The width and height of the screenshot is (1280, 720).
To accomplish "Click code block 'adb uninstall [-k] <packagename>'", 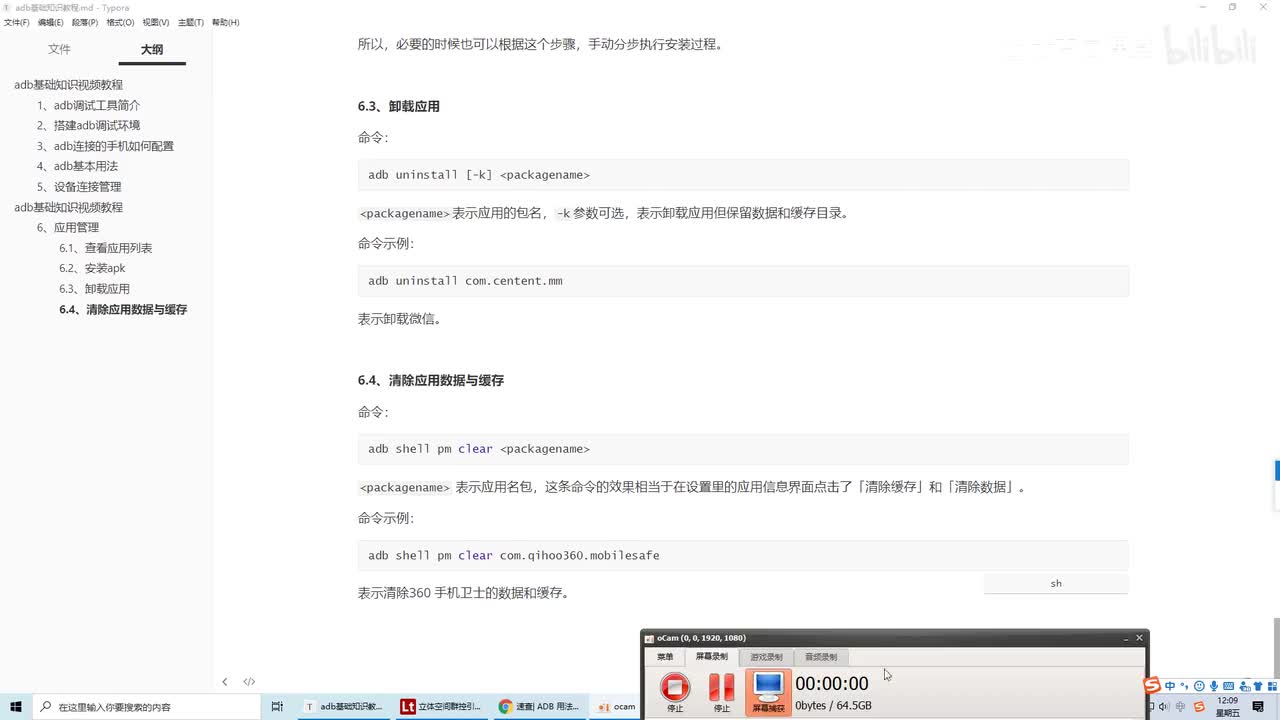I will [743, 175].
